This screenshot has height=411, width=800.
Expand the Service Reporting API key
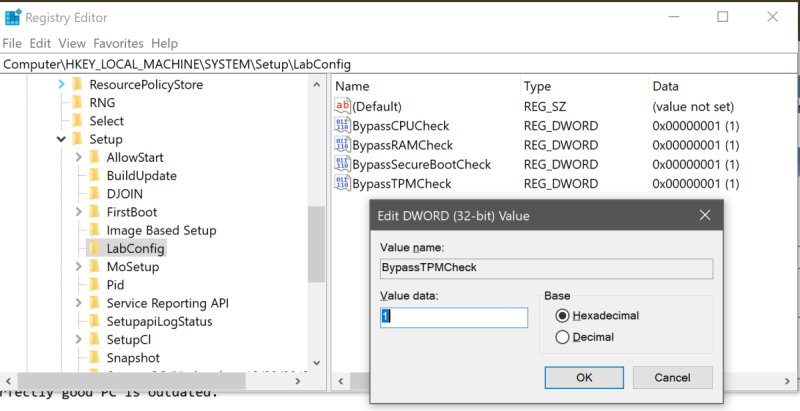[x=78, y=303]
